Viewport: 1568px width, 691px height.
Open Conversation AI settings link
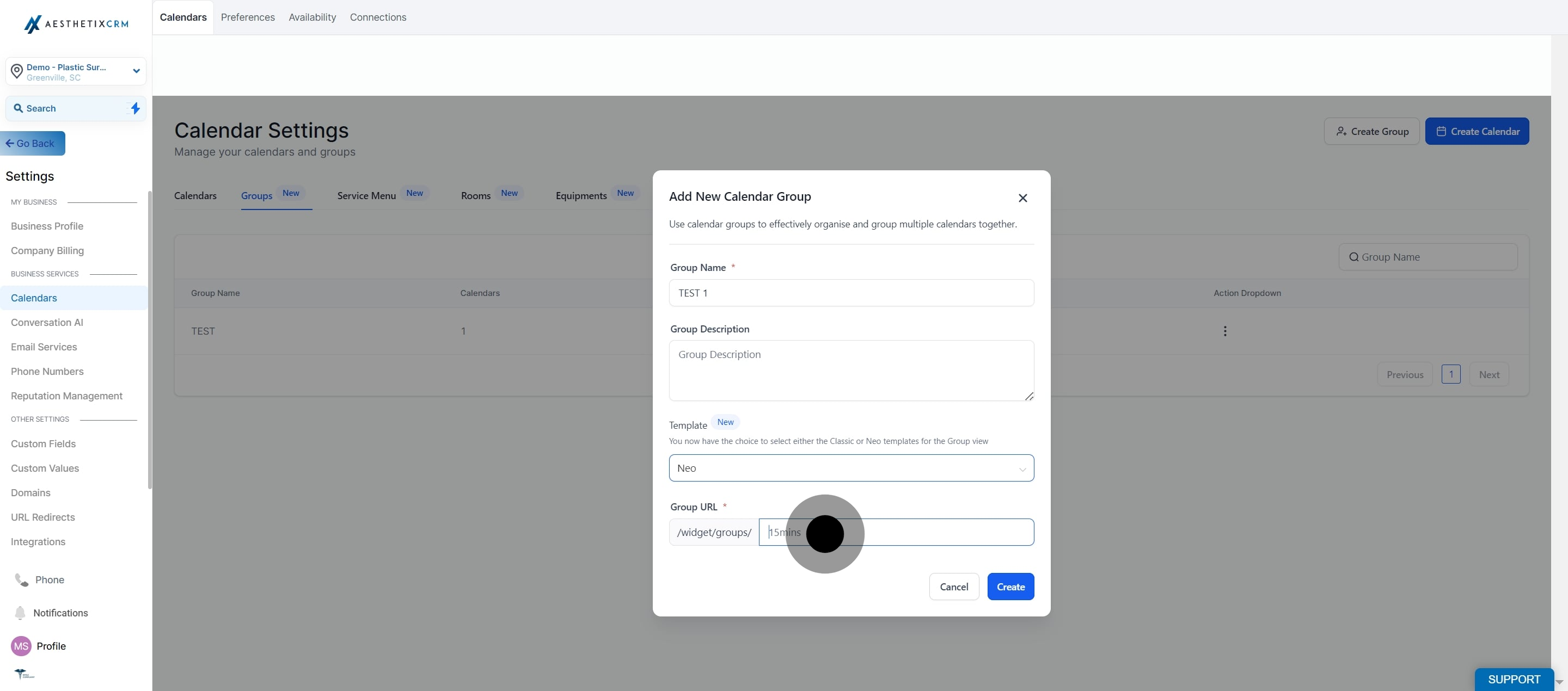pos(47,323)
